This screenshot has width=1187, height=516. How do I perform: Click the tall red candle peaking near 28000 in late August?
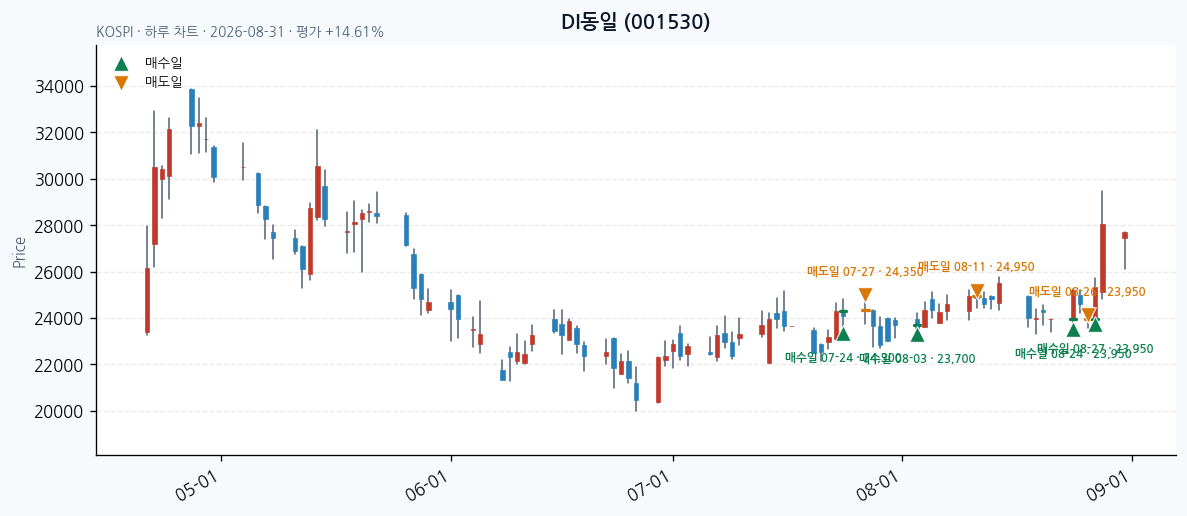[1102, 257]
